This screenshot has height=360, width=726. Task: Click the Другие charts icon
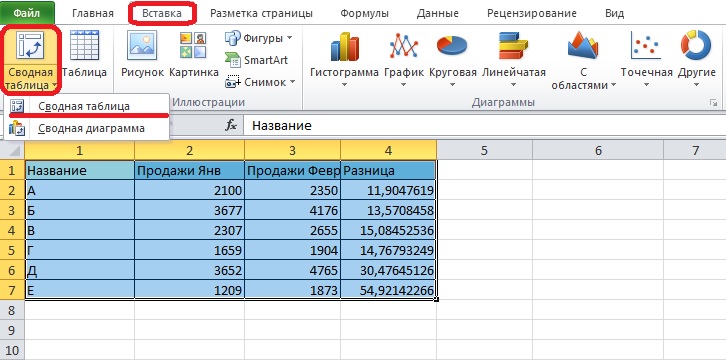pos(696,45)
